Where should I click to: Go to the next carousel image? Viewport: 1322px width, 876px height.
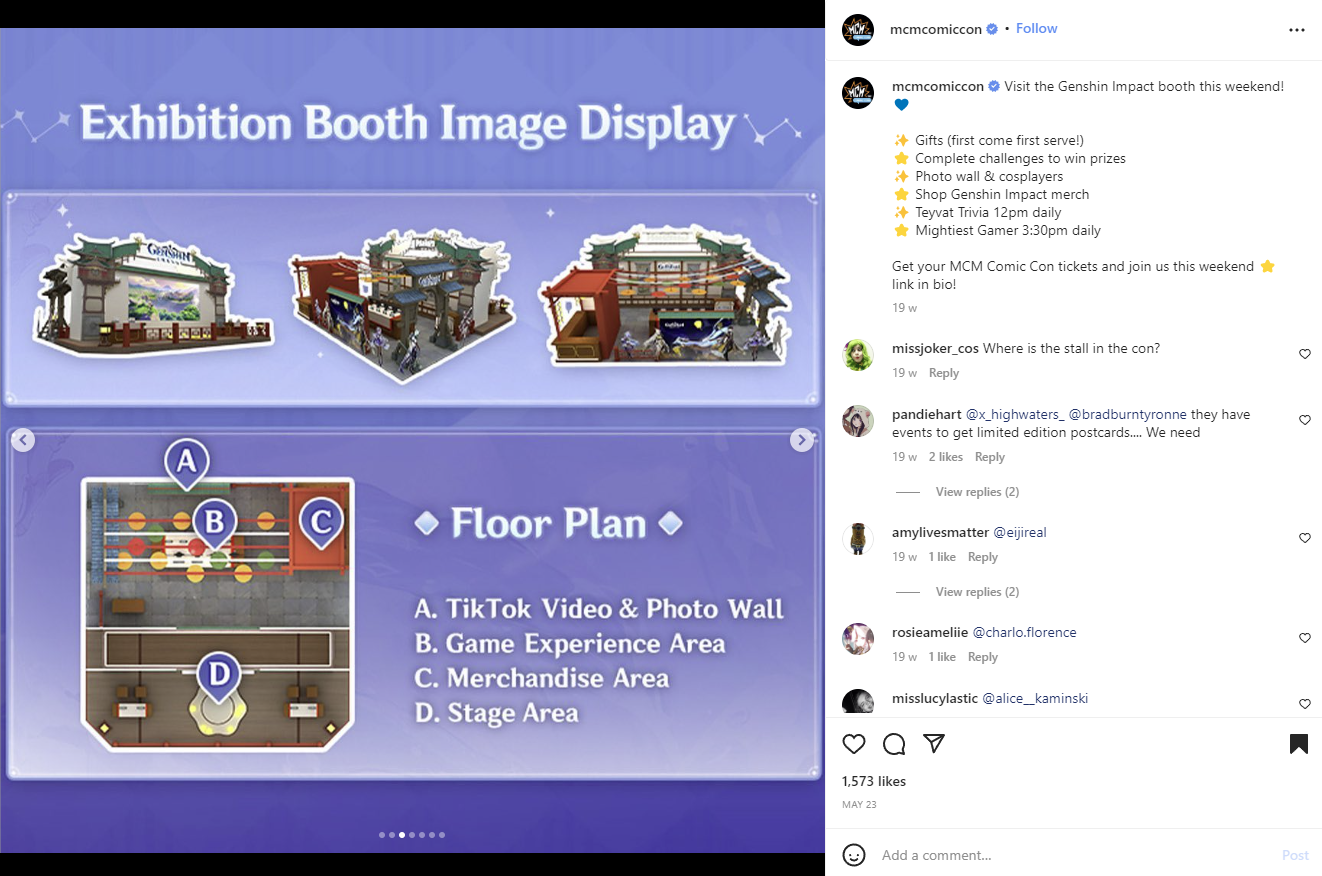[801, 440]
